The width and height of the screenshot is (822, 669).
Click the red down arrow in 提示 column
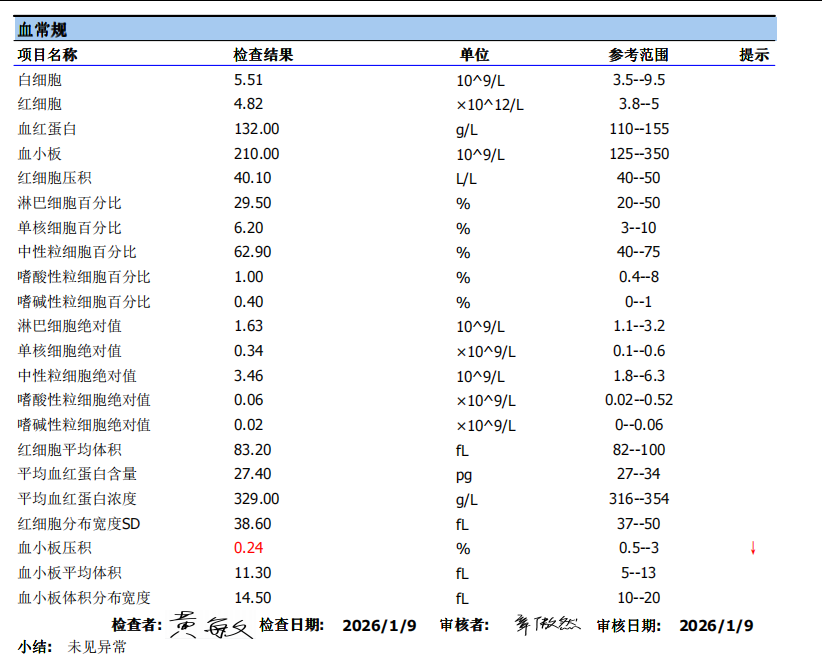pyautogui.click(x=752, y=547)
